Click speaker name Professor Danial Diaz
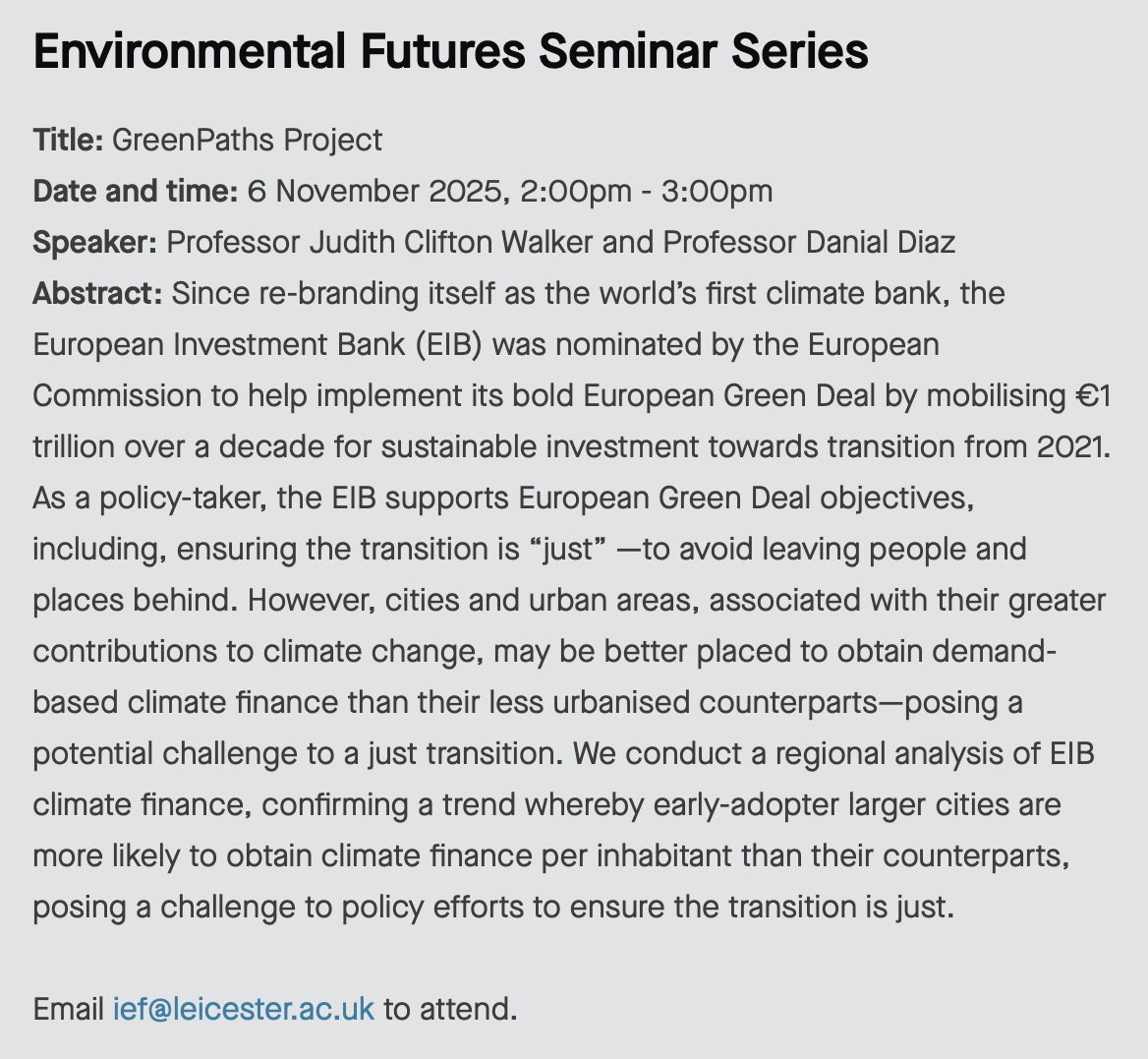Screen dimensions: 1148x1059 click(x=809, y=242)
